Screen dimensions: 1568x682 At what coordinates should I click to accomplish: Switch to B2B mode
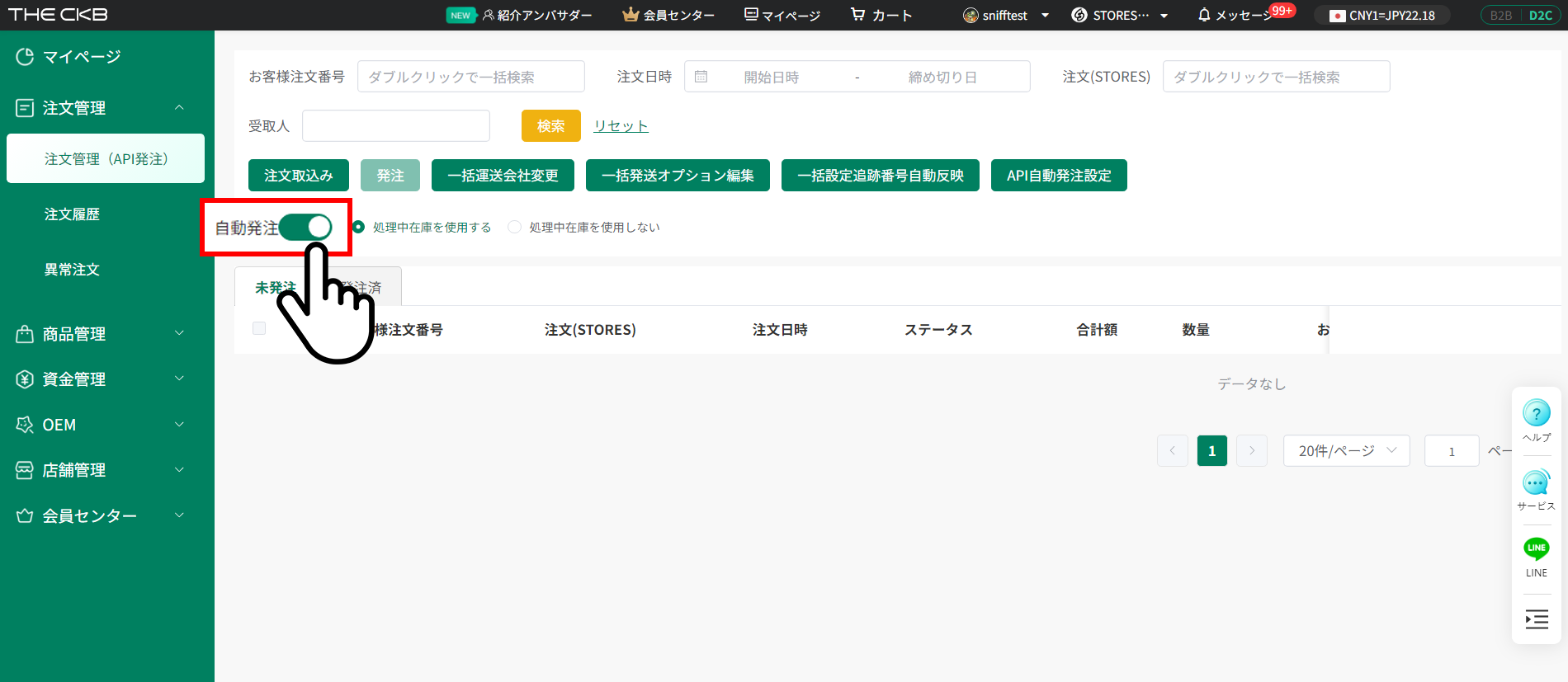click(x=1501, y=15)
